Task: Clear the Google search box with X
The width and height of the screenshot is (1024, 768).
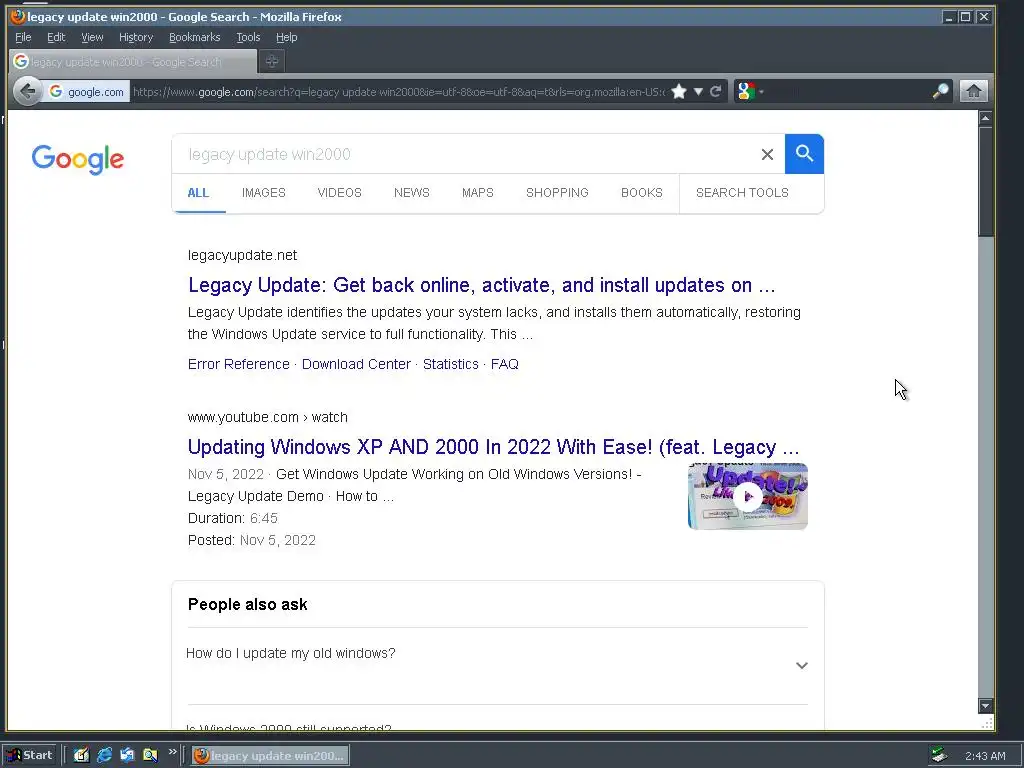Action: pos(767,154)
